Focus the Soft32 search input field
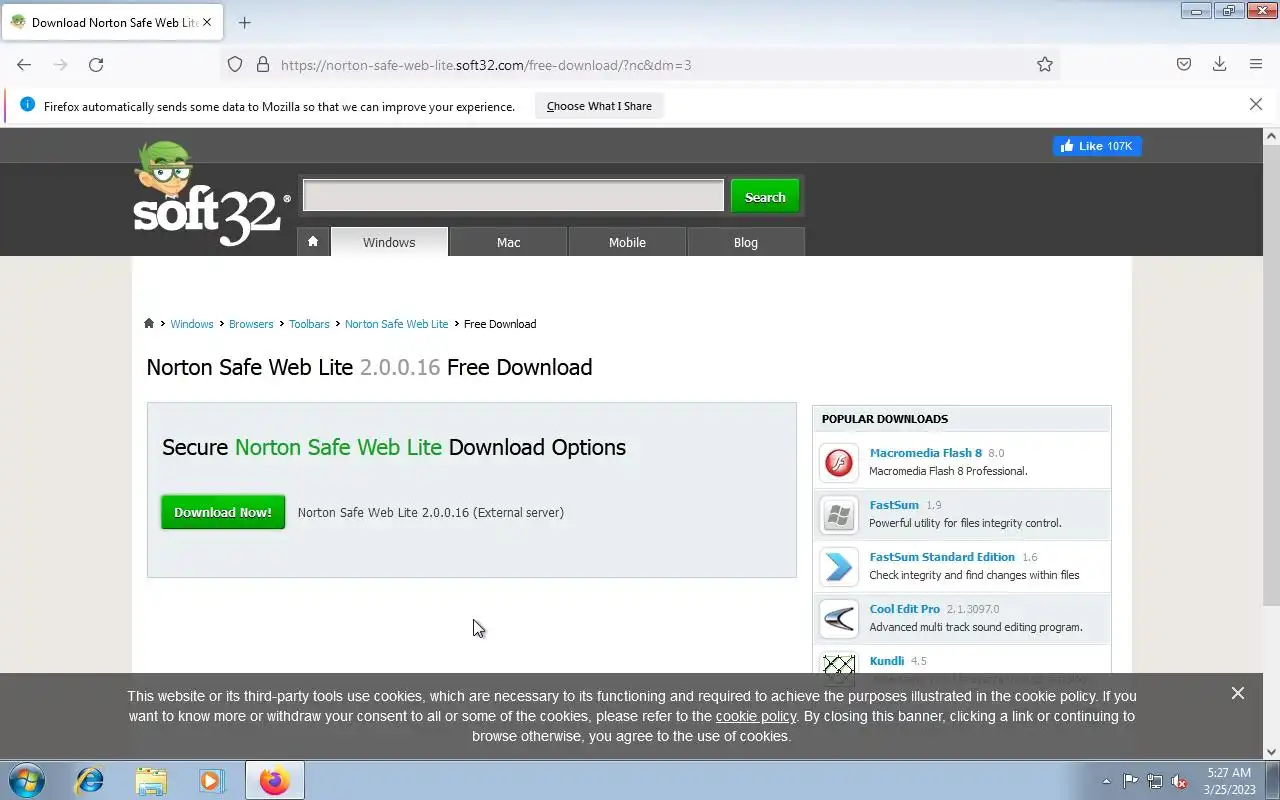This screenshot has width=1280, height=800. tap(513, 196)
